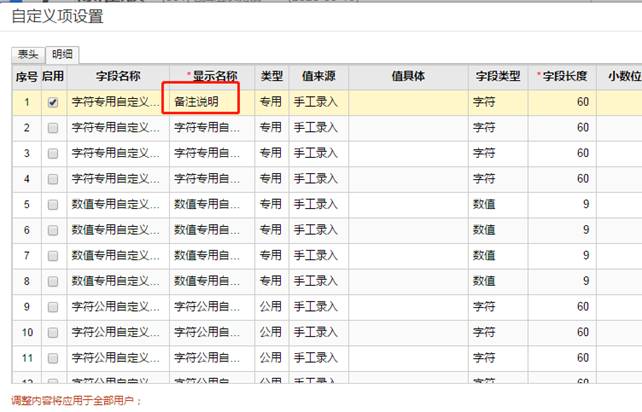This screenshot has width=642, height=412.
Task: Open the 手工录入 value source in row 5
Action: coord(319,204)
